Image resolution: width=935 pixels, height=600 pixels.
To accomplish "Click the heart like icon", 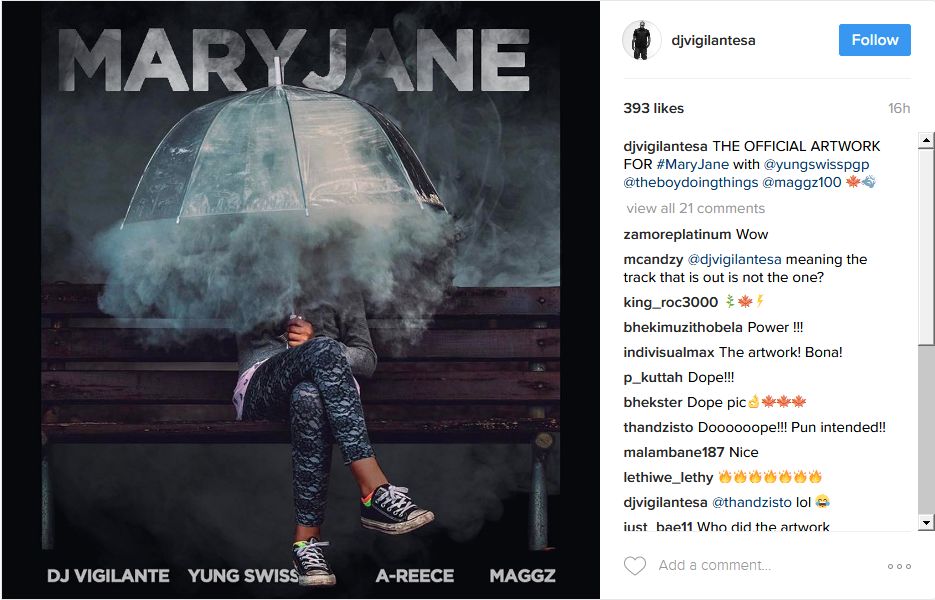I will click(634, 565).
